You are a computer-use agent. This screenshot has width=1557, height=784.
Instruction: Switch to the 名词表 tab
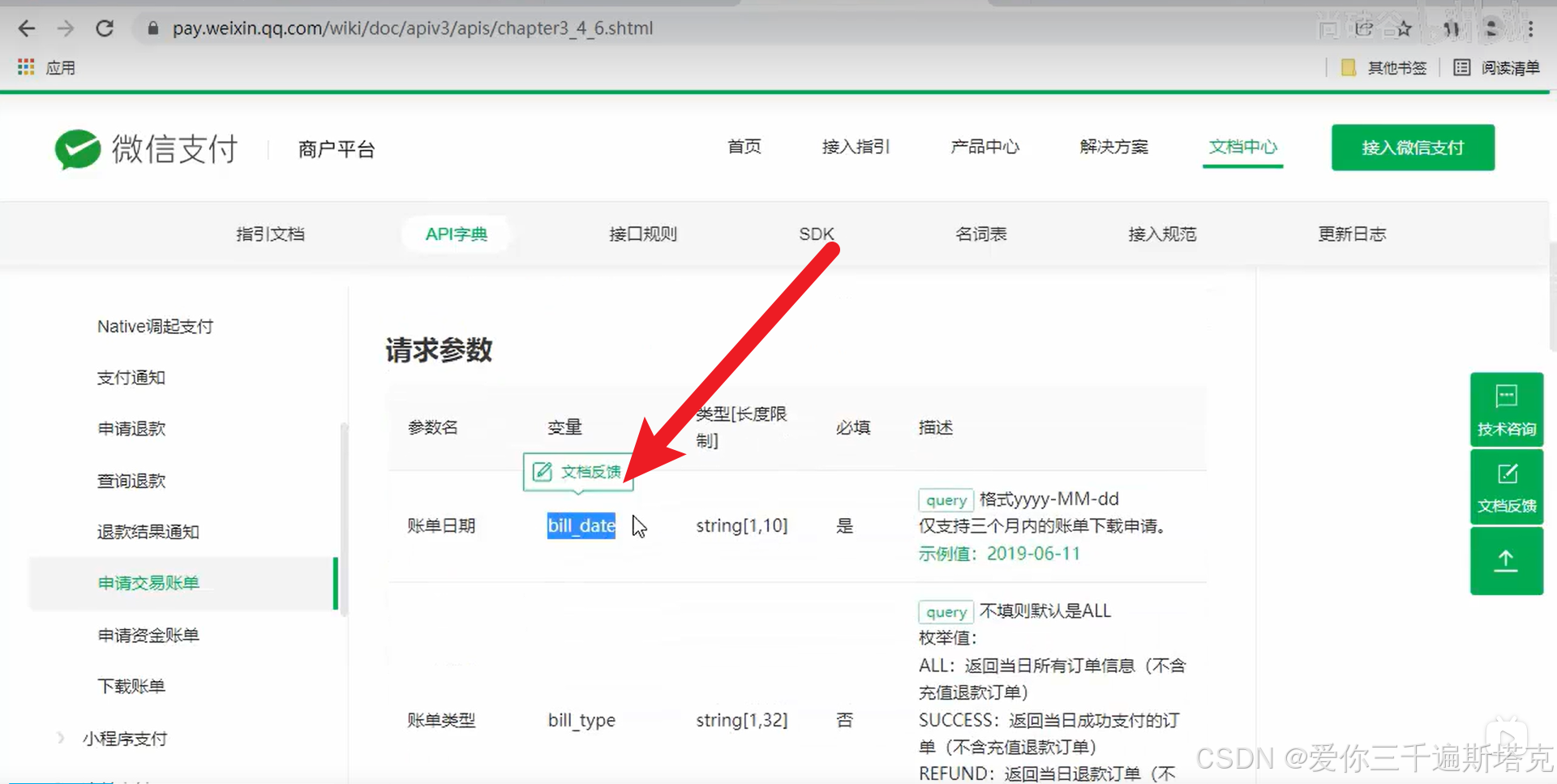click(x=981, y=234)
